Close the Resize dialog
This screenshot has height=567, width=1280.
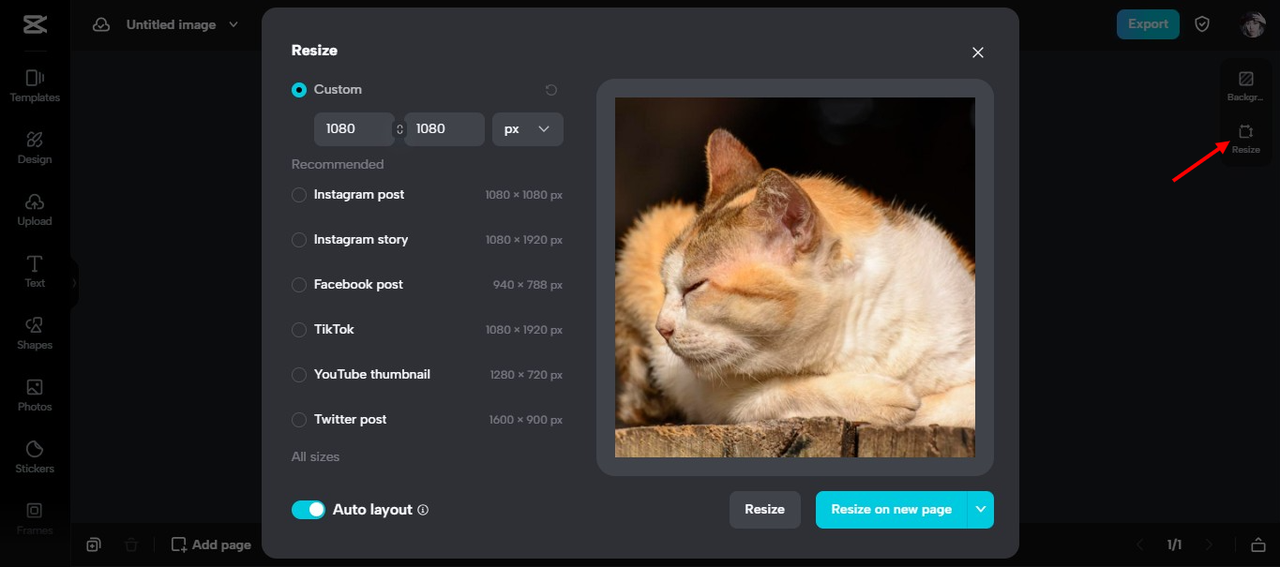[x=978, y=52]
